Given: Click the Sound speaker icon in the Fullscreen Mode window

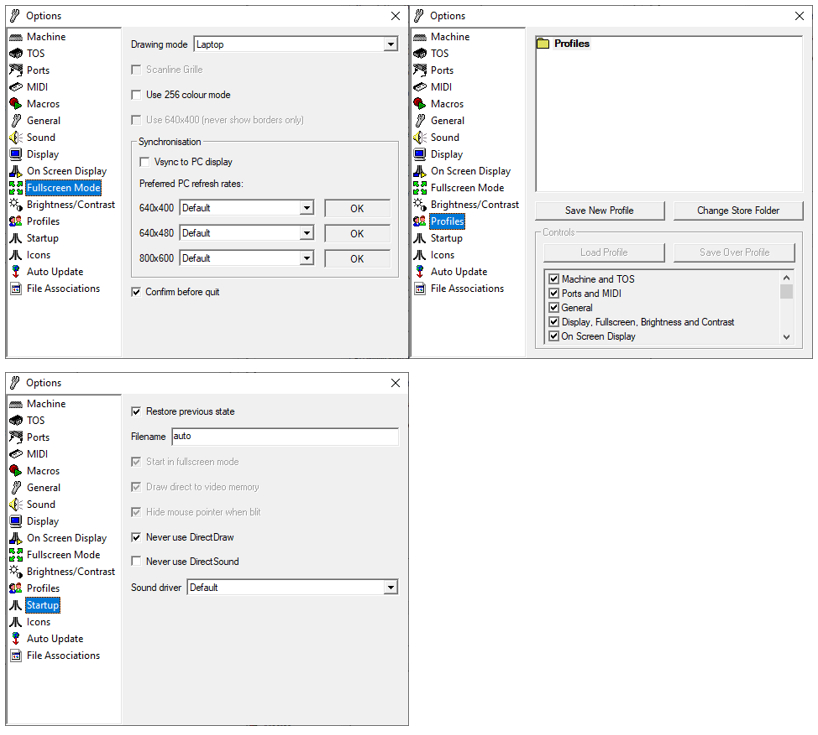Looking at the screenshot, I should (x=16, y=138).
